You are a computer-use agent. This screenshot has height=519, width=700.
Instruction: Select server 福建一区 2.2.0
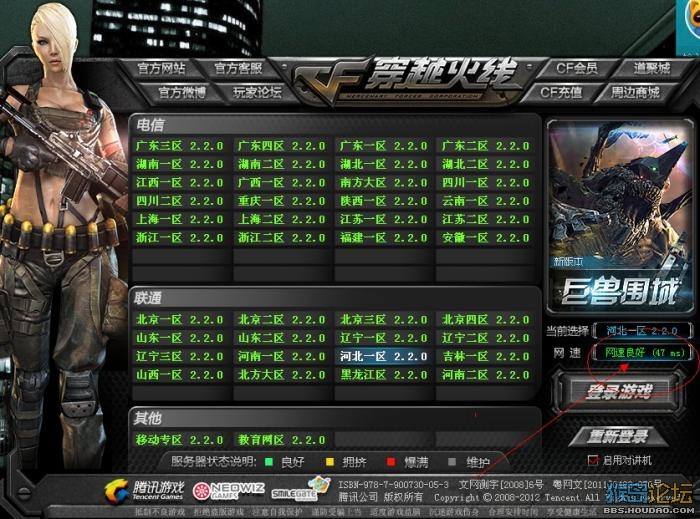pos(383,238)
